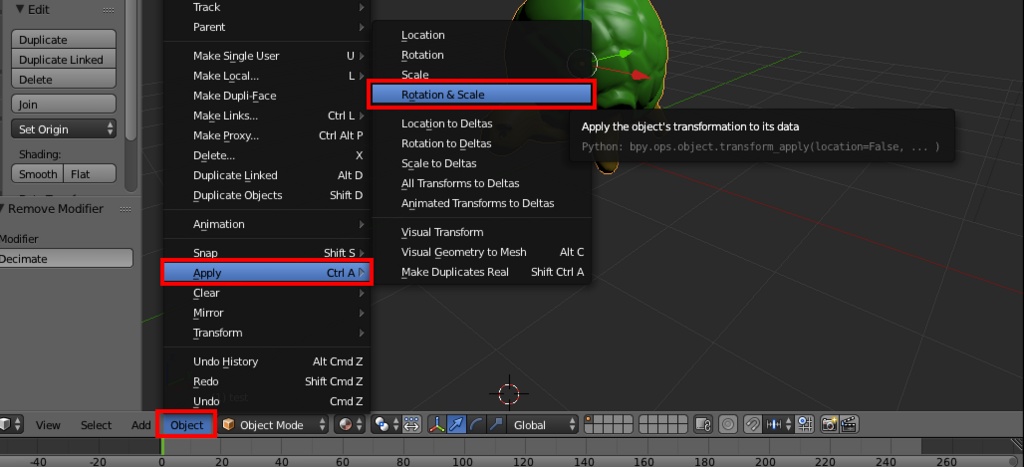Select Location to Deltas
The height and width of the screenshot is (467, 1024).
[x=481, y=123]
